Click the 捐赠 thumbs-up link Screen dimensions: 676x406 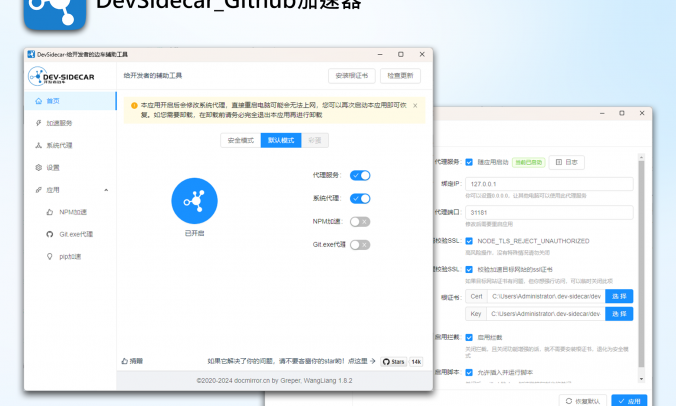coord(132,361)
